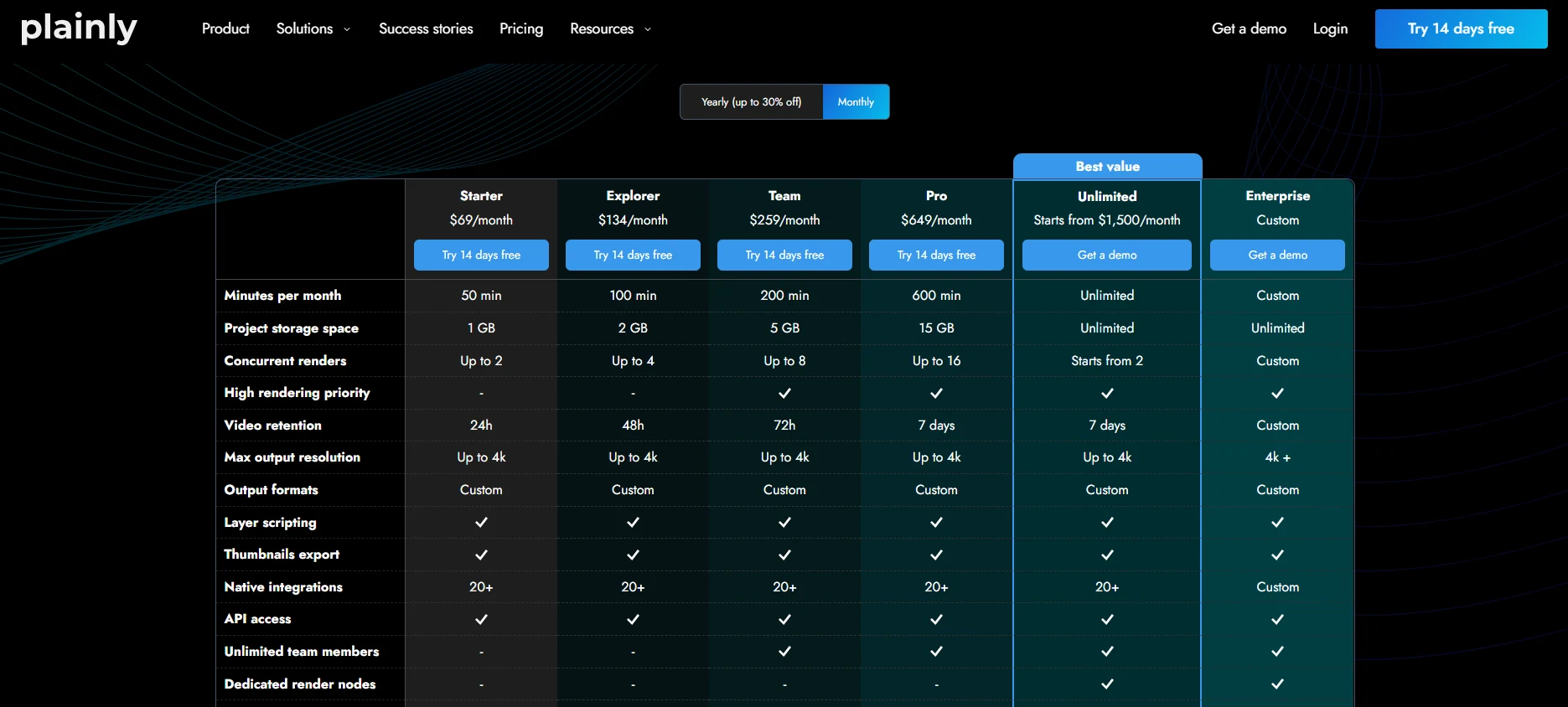Open the Login link
Screen dimensions: 1568x707
pos(1330,28)
